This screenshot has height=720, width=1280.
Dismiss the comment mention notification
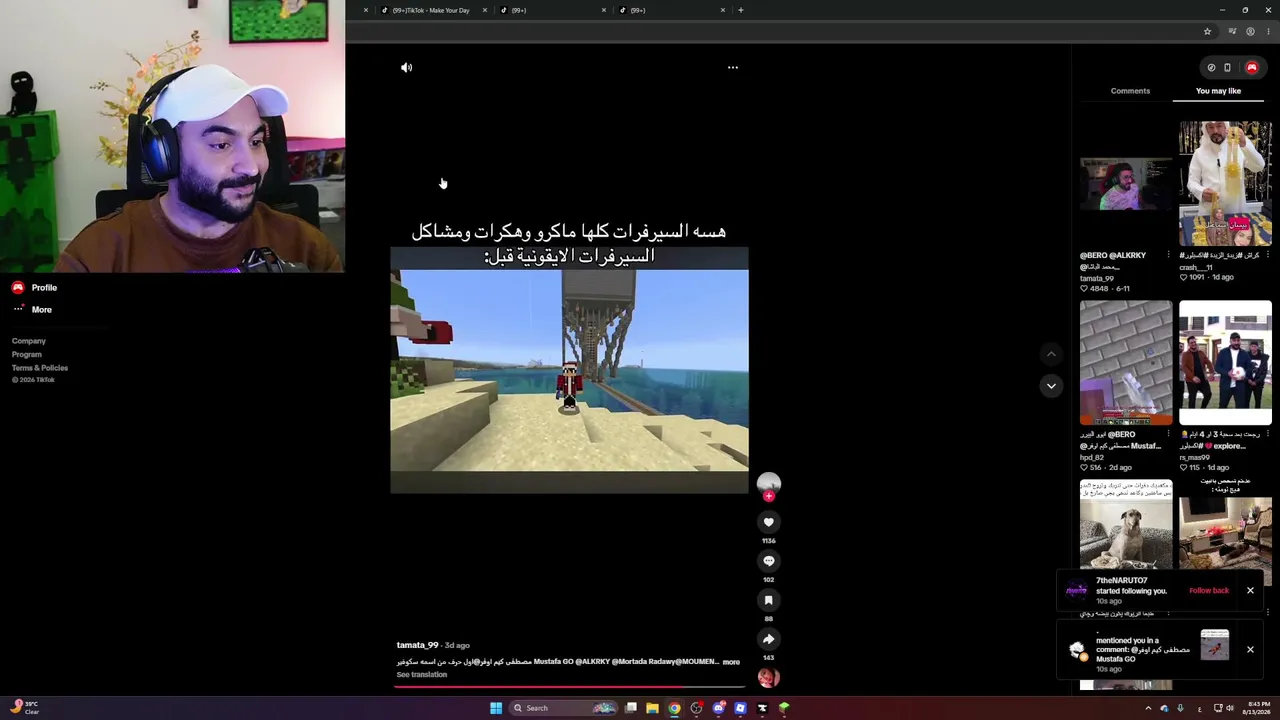tap(1250, 650)
